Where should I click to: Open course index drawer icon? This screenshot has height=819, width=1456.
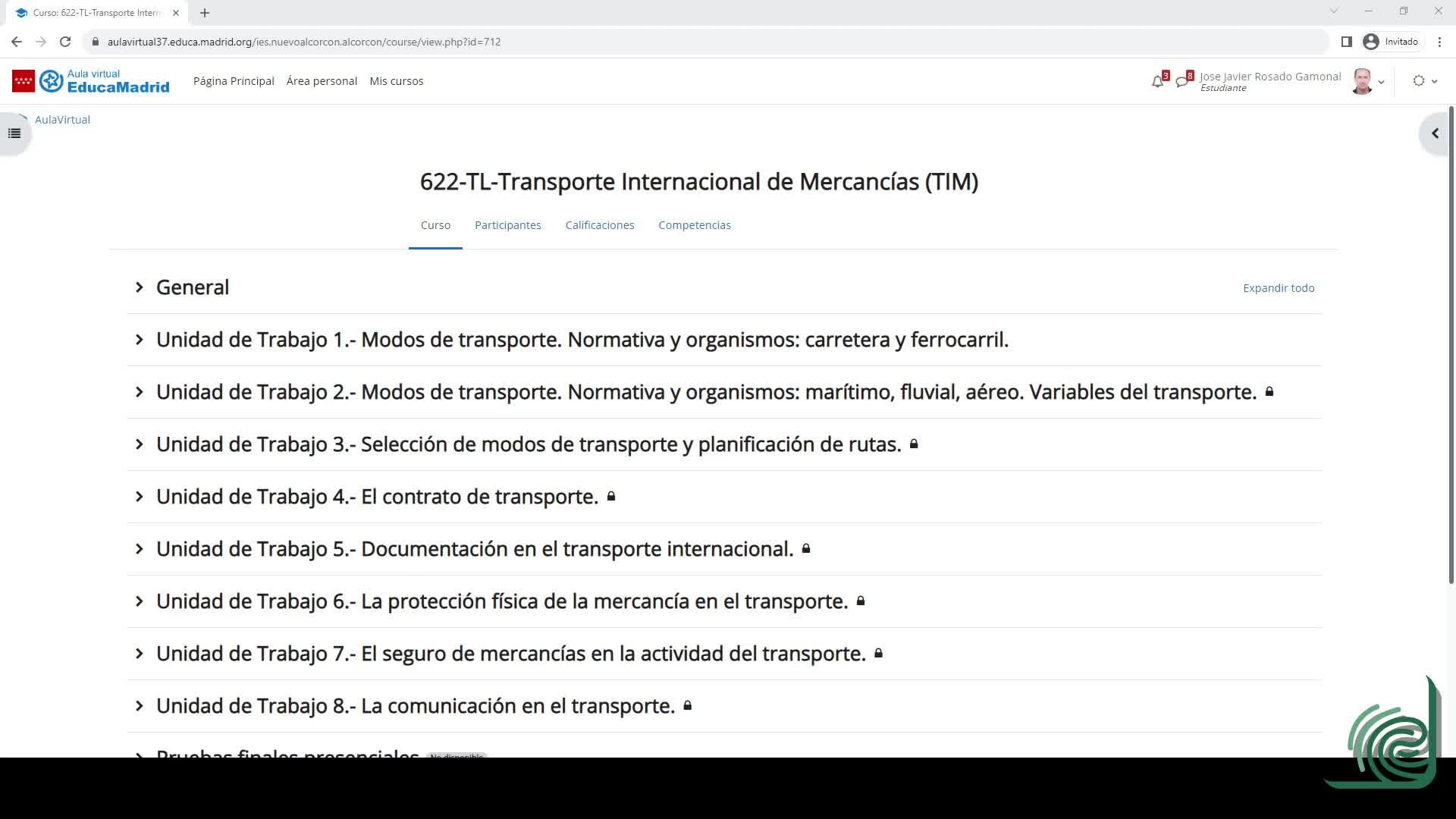(x=14, y=133)
